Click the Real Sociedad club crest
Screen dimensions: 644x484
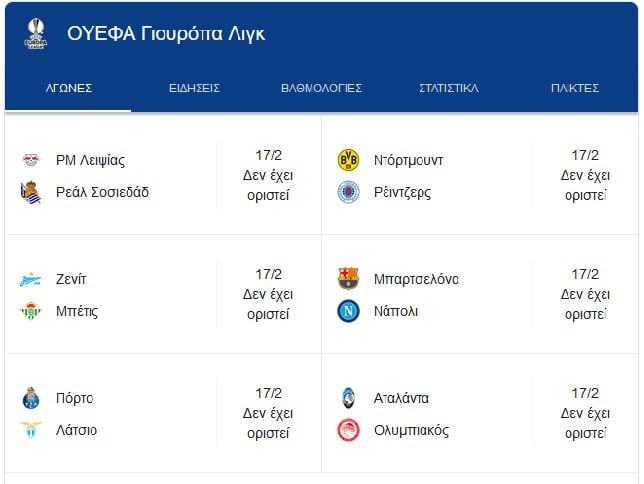31,192
